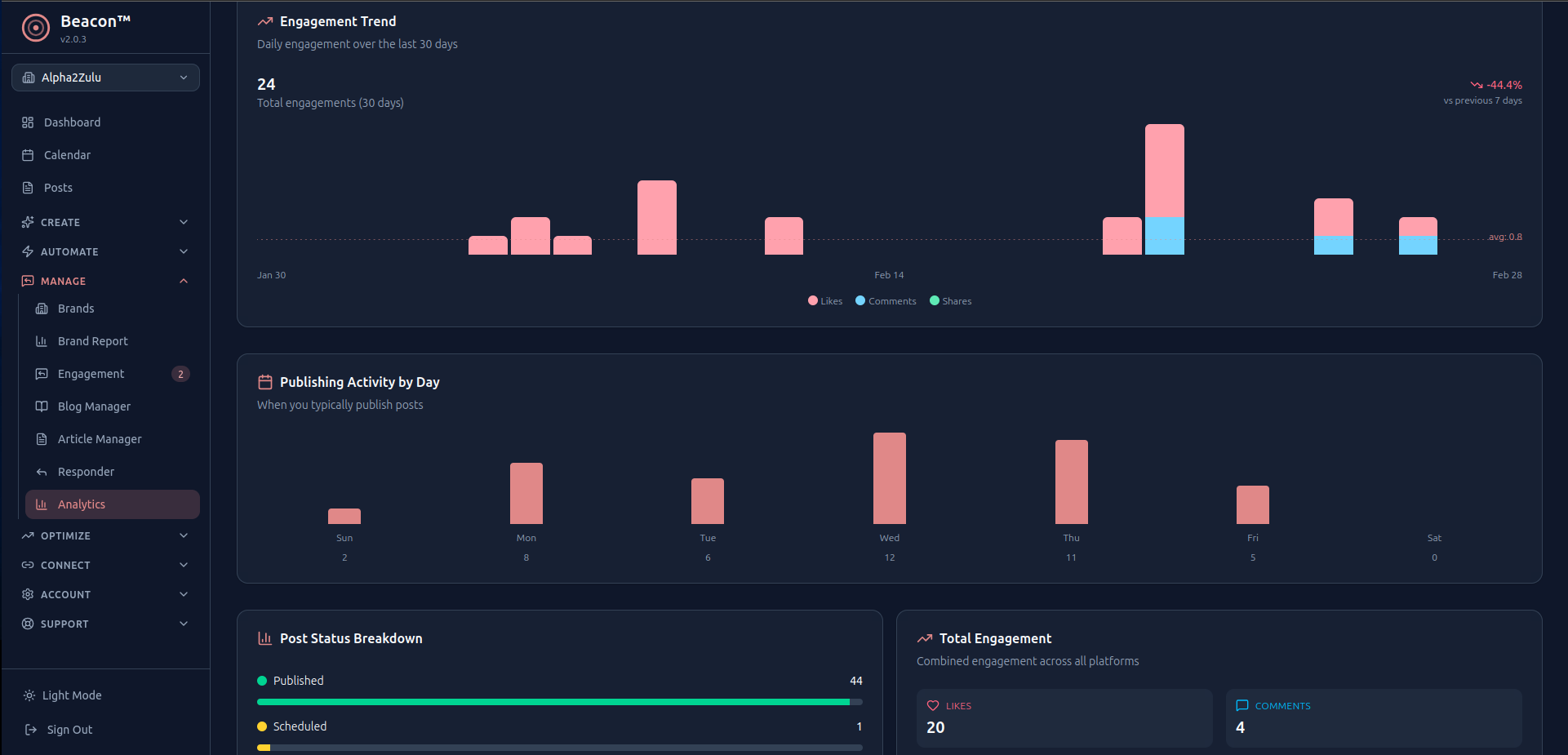Click the Posts document icon
1568x755 pixels.
pyautogui.click(x=28, y=188)
